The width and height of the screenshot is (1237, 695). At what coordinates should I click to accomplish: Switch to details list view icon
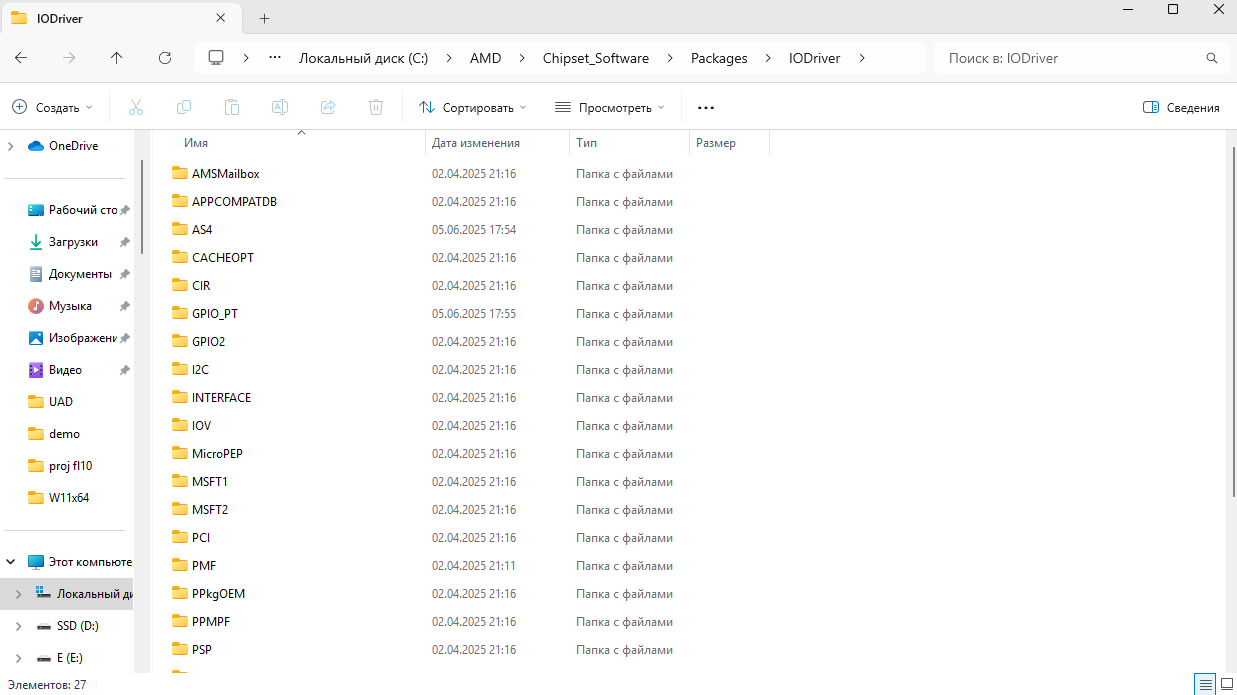1206,685
